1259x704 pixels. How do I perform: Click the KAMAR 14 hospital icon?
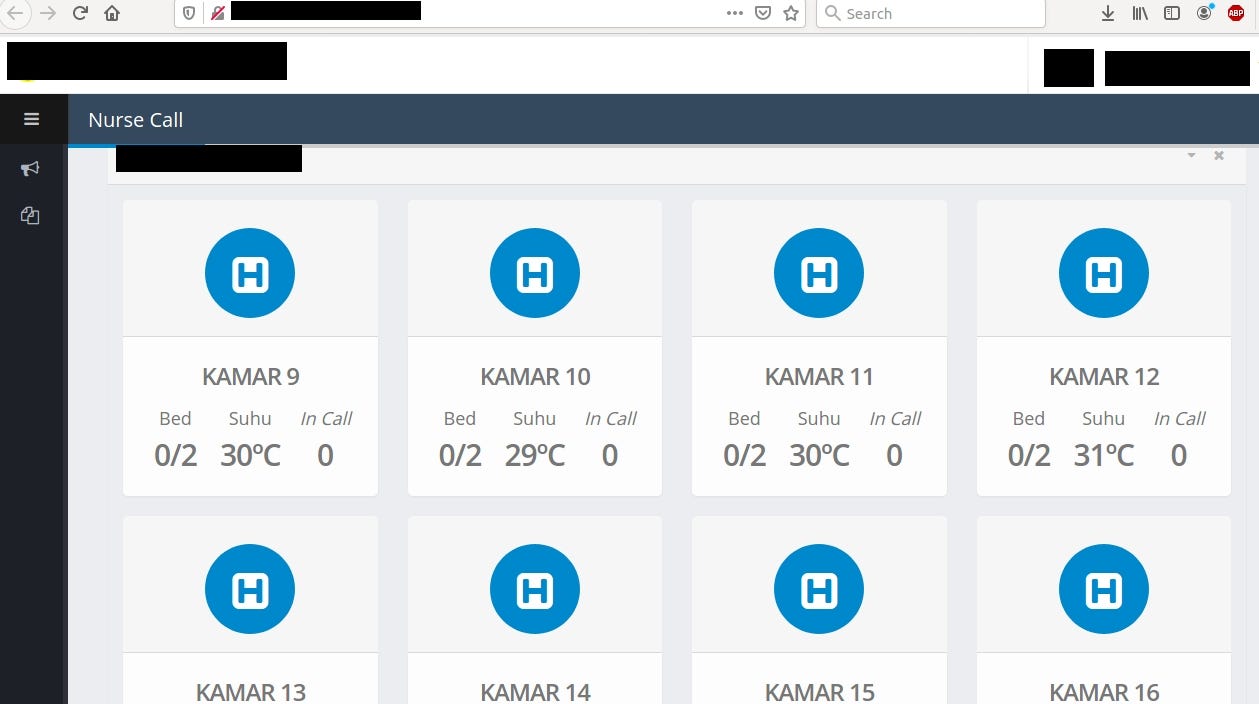[535, 589]
